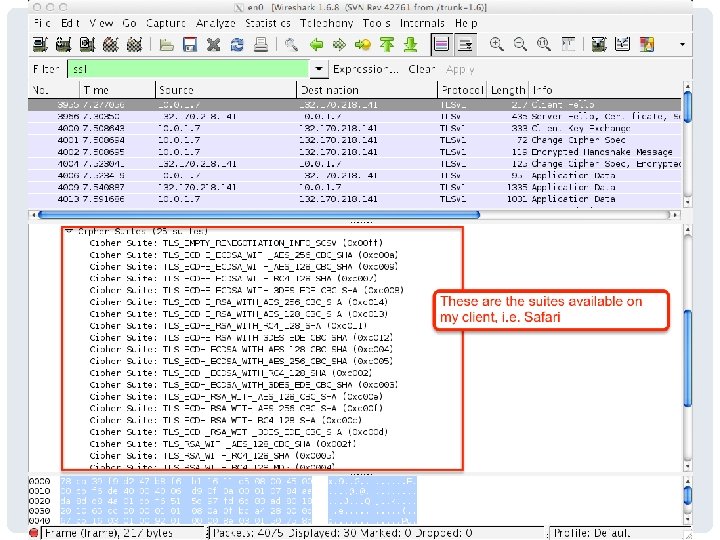Select the Client Key Exchange packet row

tap(355, 128)
